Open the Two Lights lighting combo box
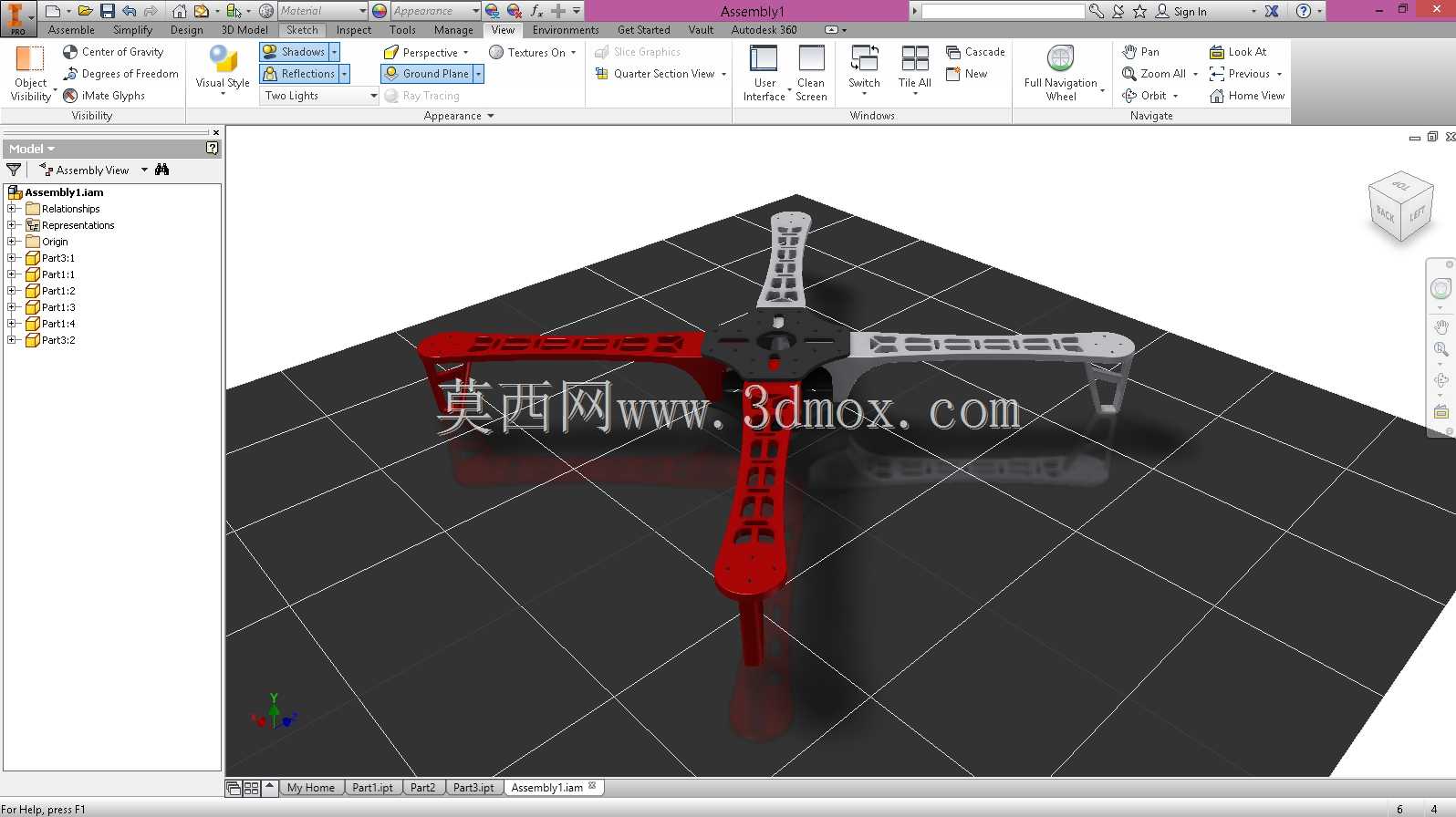Viewport: 1456px width, 817px height. 320,96
